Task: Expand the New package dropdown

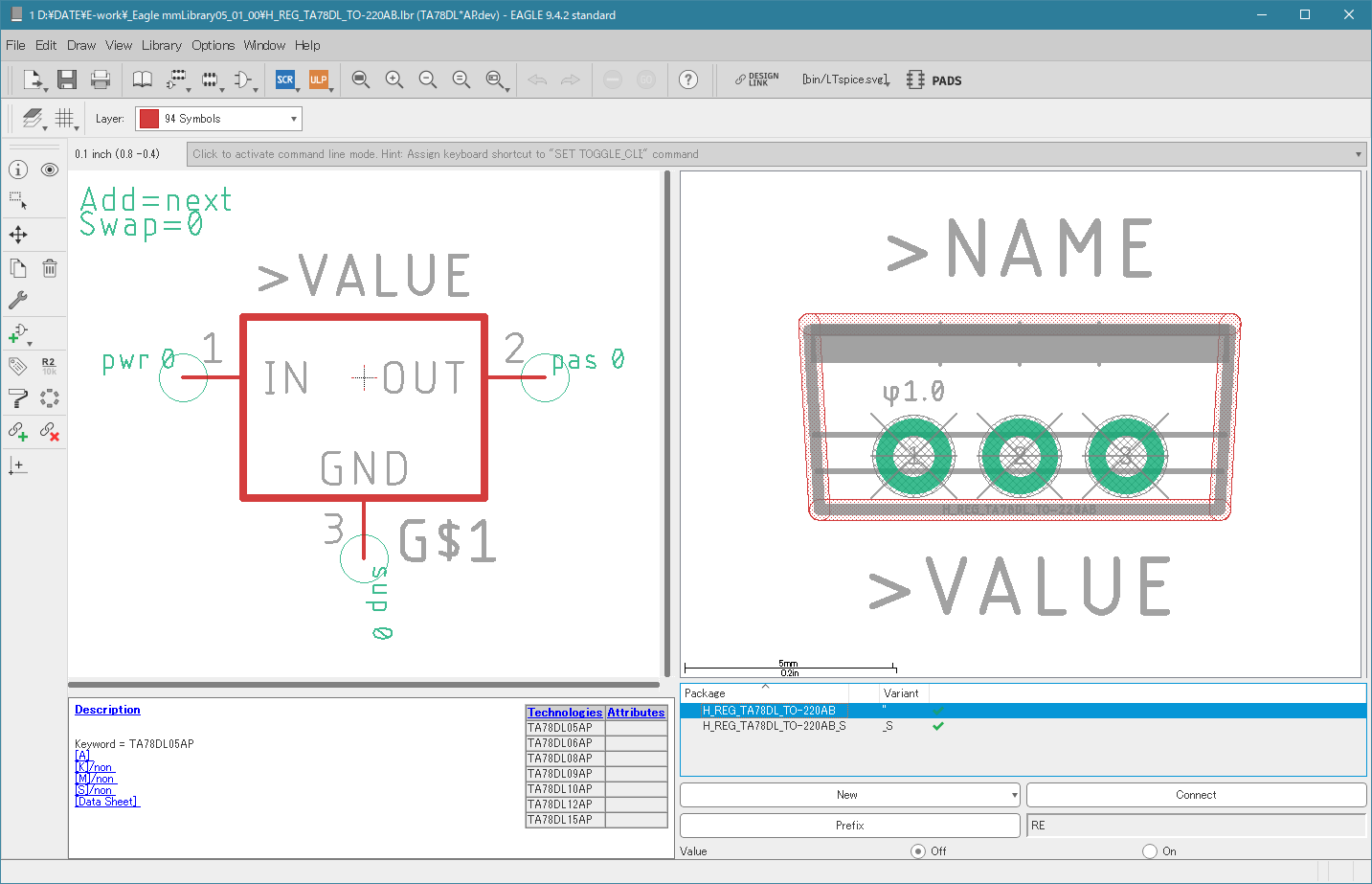Action: pos(1015,795)
